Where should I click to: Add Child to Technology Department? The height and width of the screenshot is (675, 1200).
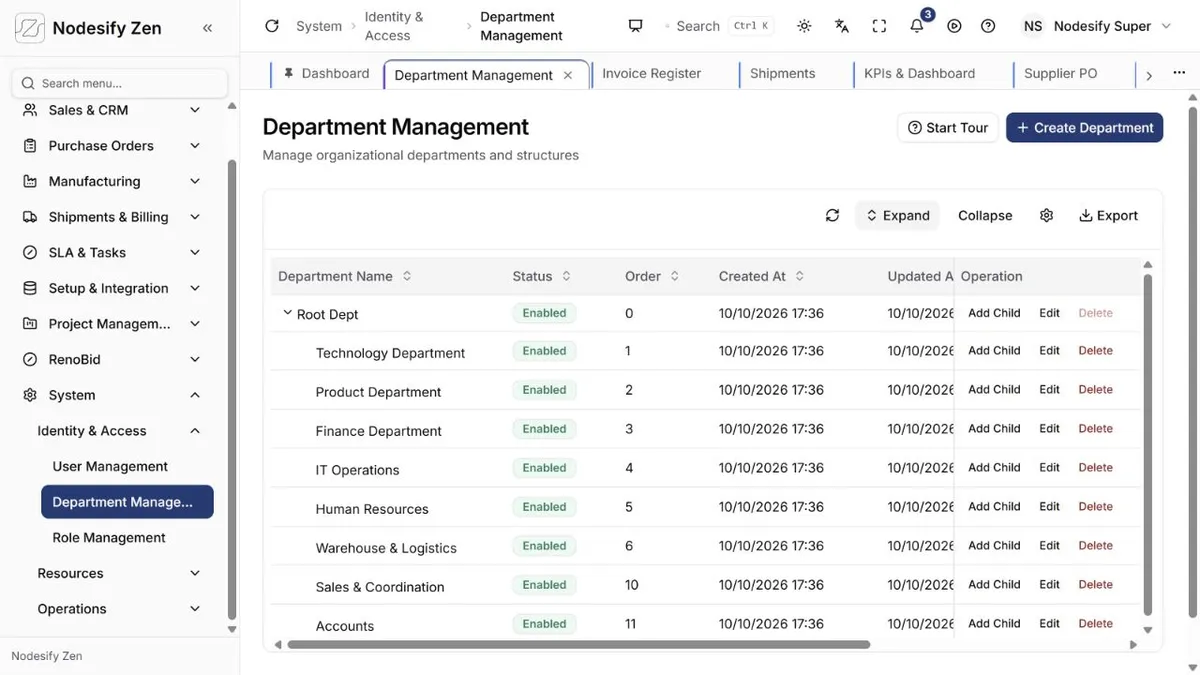pos(994,351)
